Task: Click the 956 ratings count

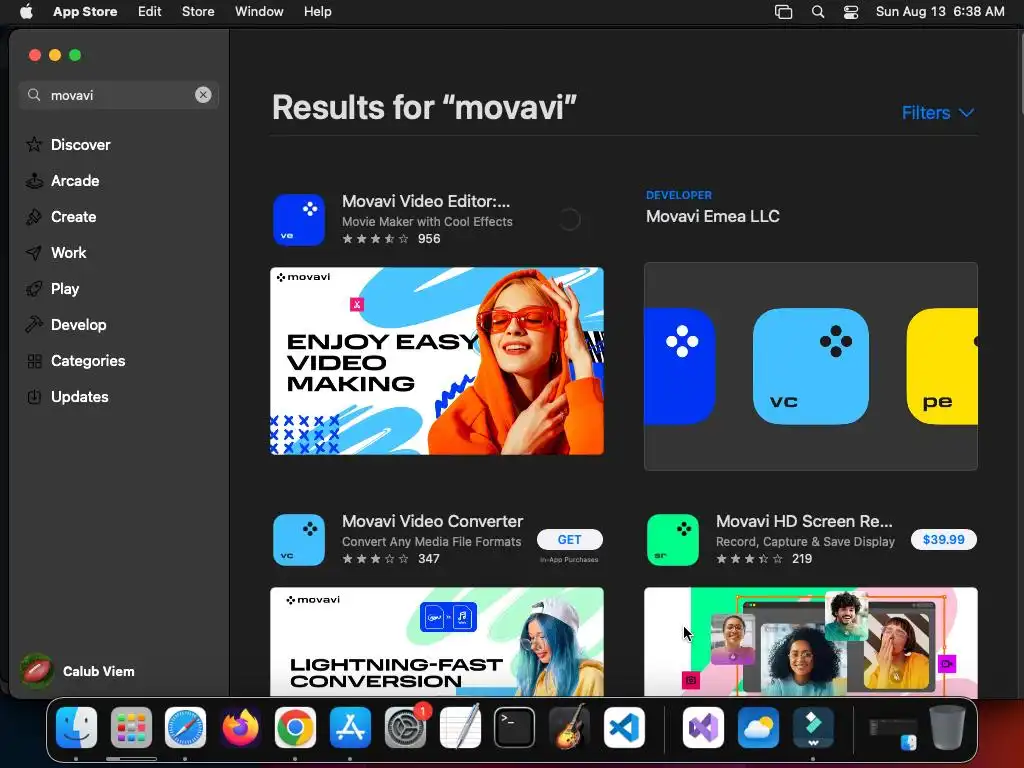Action: pyautogui.click(x=429, y=239)
